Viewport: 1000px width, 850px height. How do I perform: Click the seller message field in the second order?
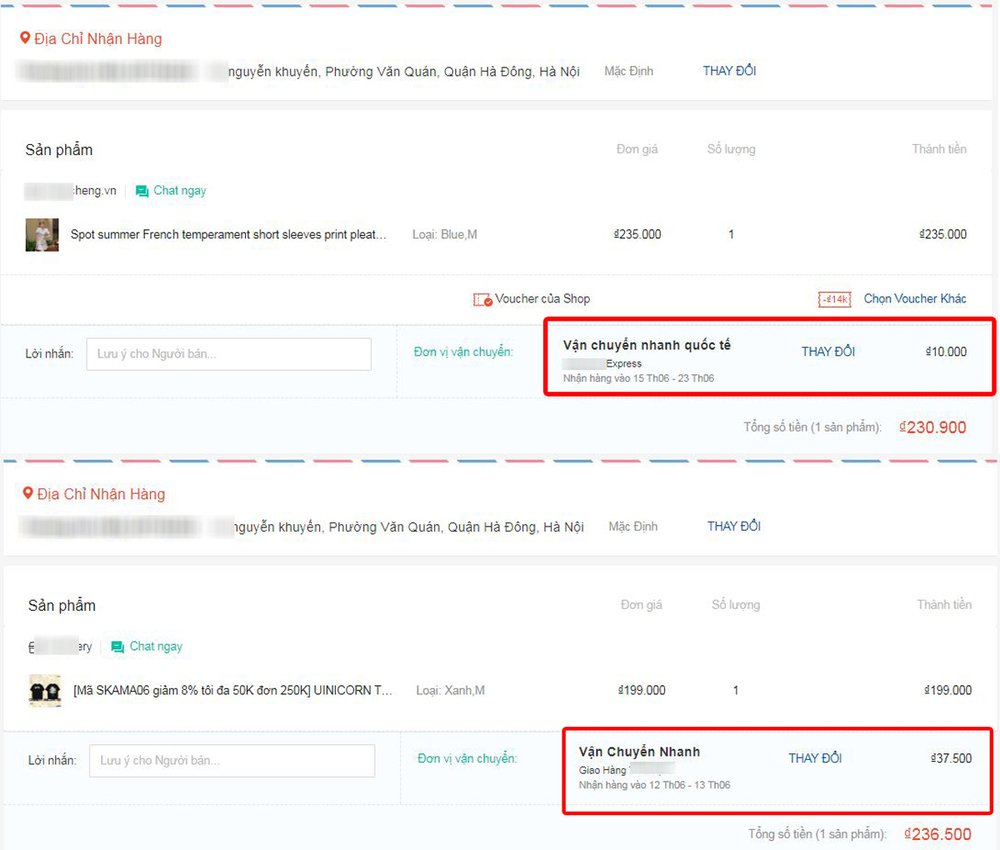[x=232, y=761]
